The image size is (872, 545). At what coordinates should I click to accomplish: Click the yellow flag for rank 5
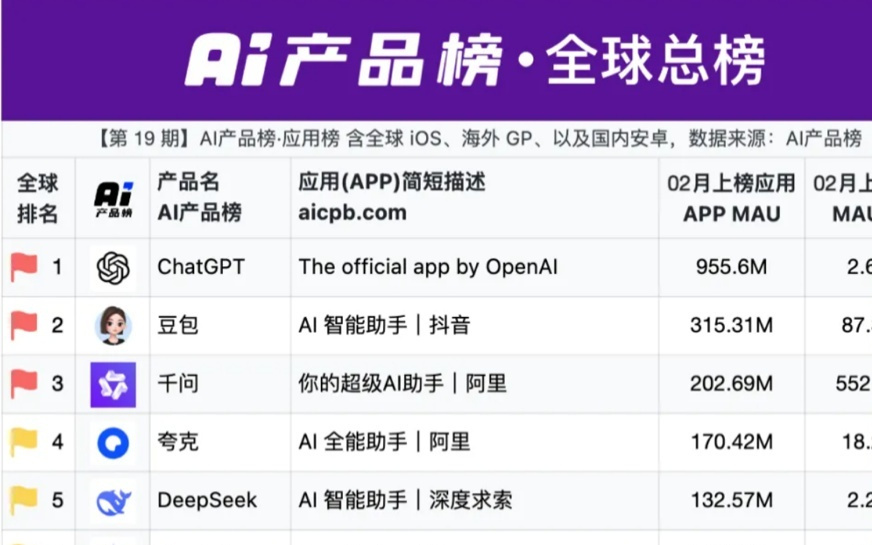24,501
